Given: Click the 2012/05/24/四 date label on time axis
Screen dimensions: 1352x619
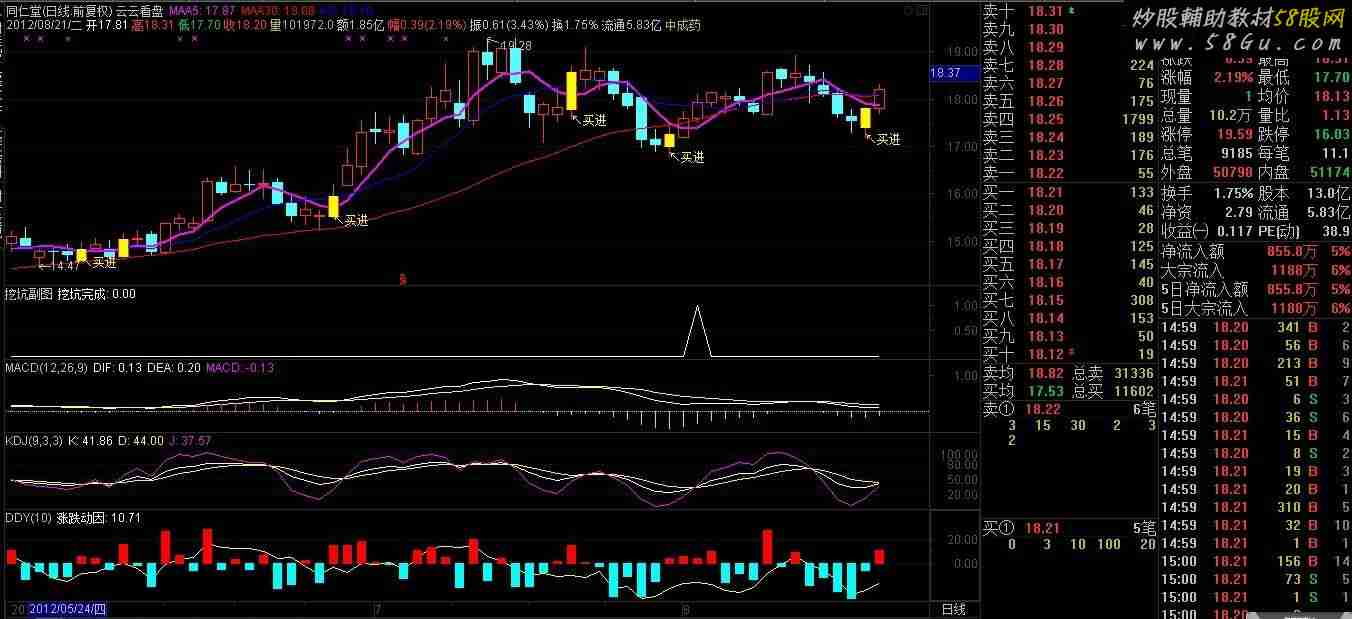Looking at the screenshot, I should 68,609.
